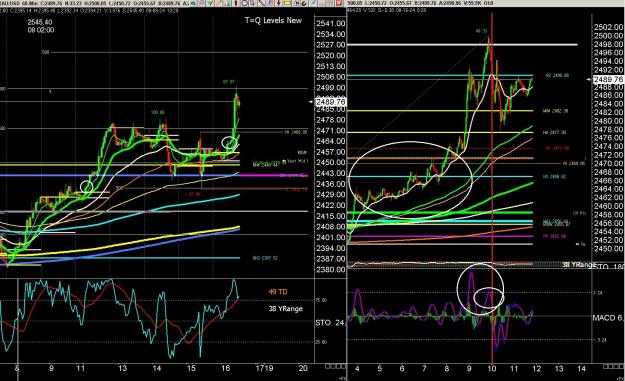The width and height of the screenshot is (625, 381).
Task: Click the 2482.00 price on right chart axis
Action: coord(608,112)
